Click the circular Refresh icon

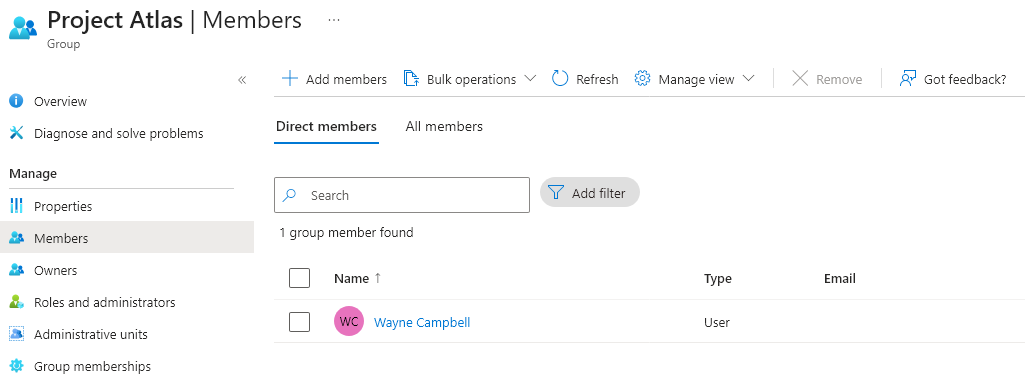click(x=560, y=79)
